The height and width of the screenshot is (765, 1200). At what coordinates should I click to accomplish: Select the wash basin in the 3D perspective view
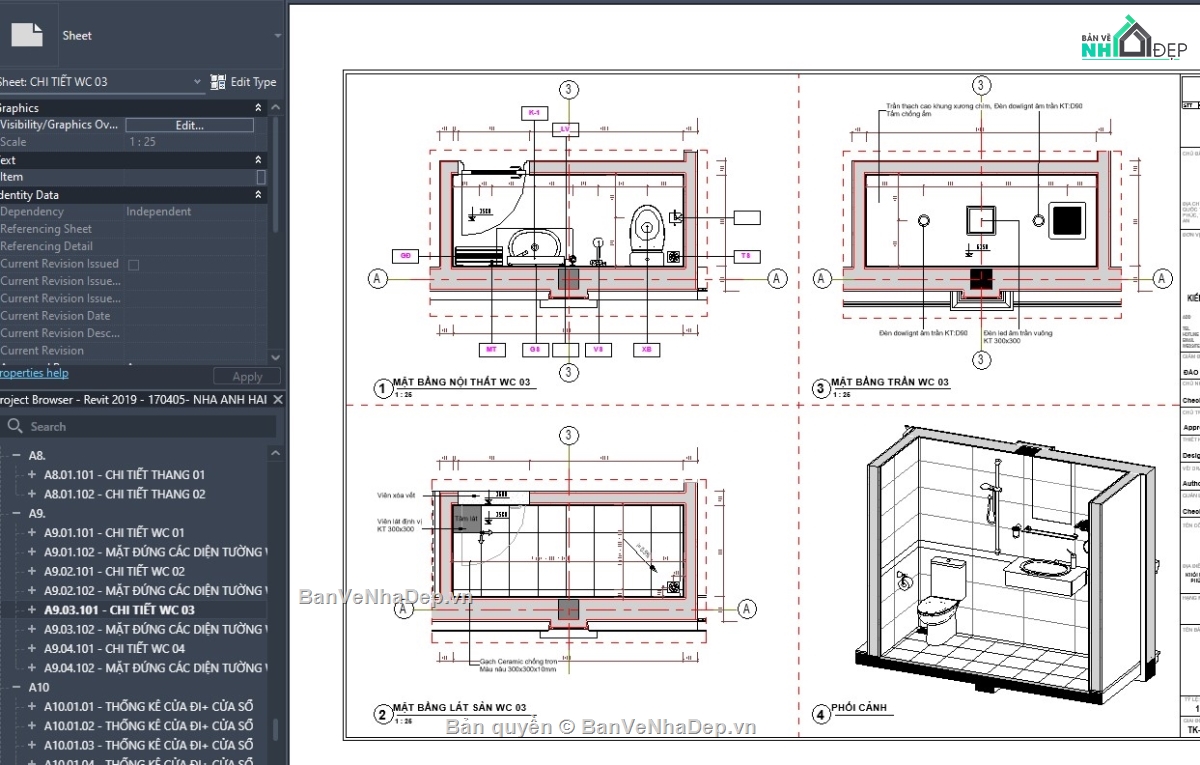(1044, 574)
